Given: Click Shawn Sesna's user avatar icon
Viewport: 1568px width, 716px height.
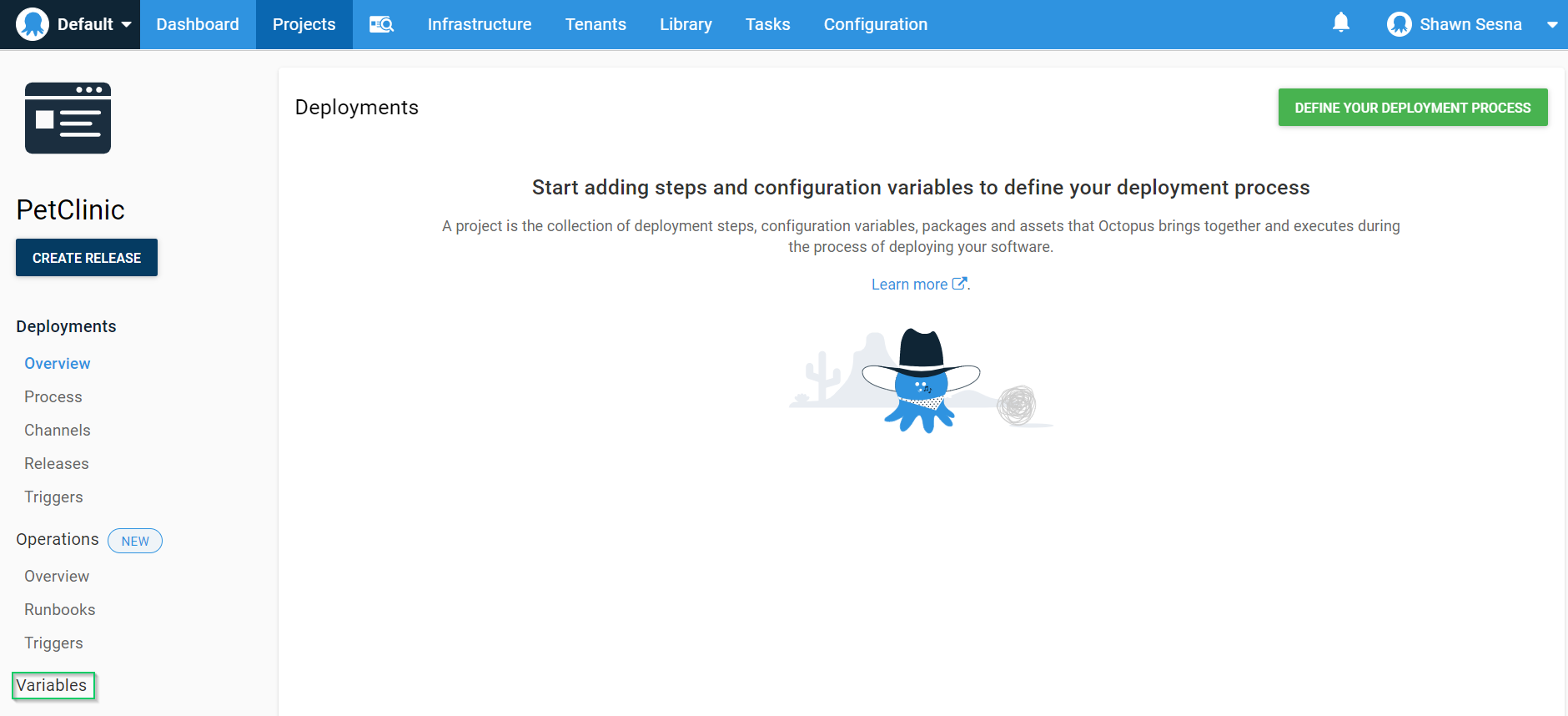Looking at the screenshot, I should point(1399,24).
